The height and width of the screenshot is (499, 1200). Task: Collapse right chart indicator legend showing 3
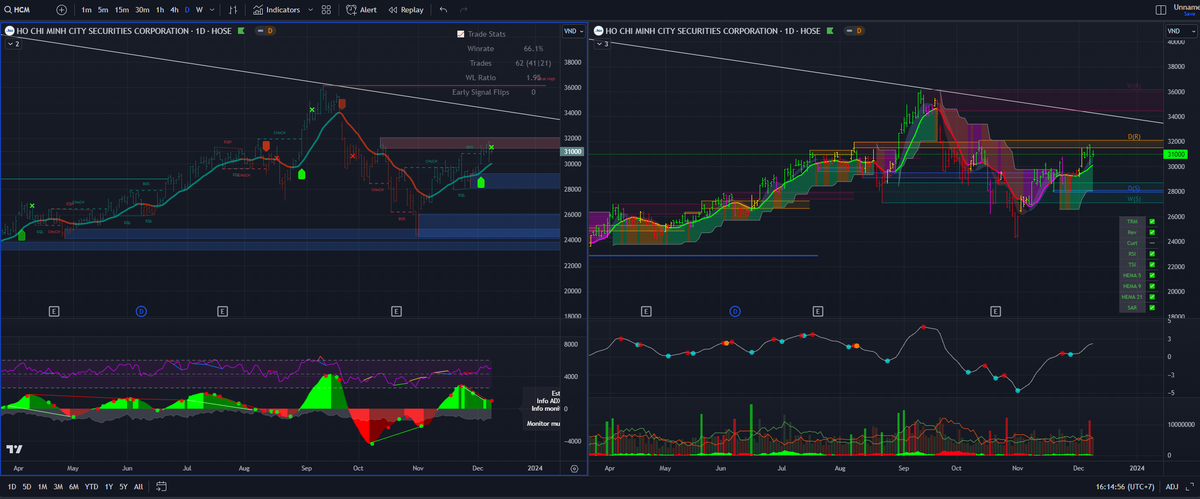point(602,44)
